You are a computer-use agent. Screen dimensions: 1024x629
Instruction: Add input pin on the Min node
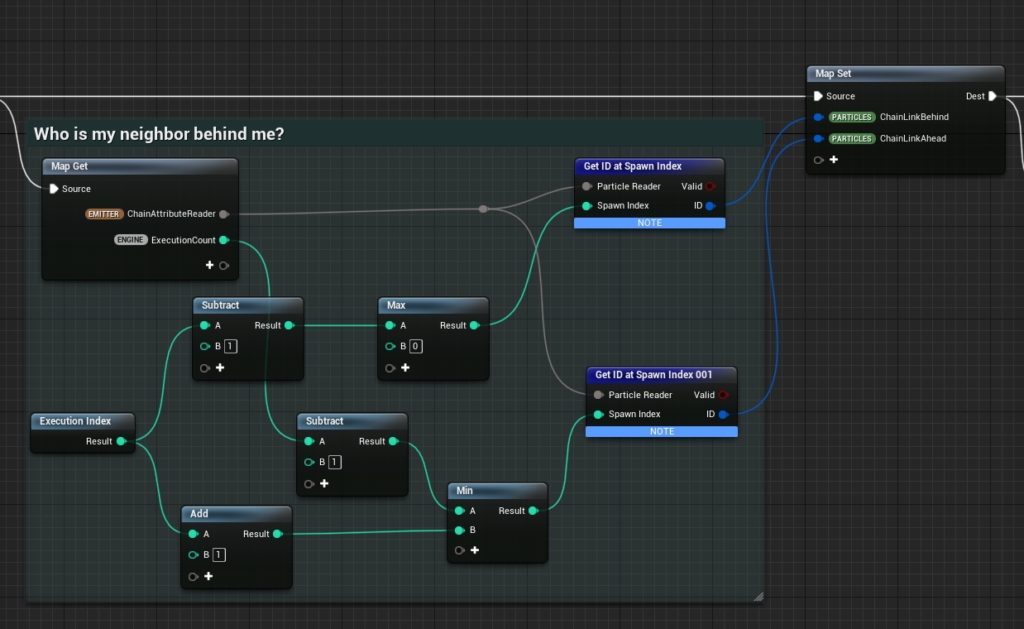pyautogui.click(x=475, y=550)
